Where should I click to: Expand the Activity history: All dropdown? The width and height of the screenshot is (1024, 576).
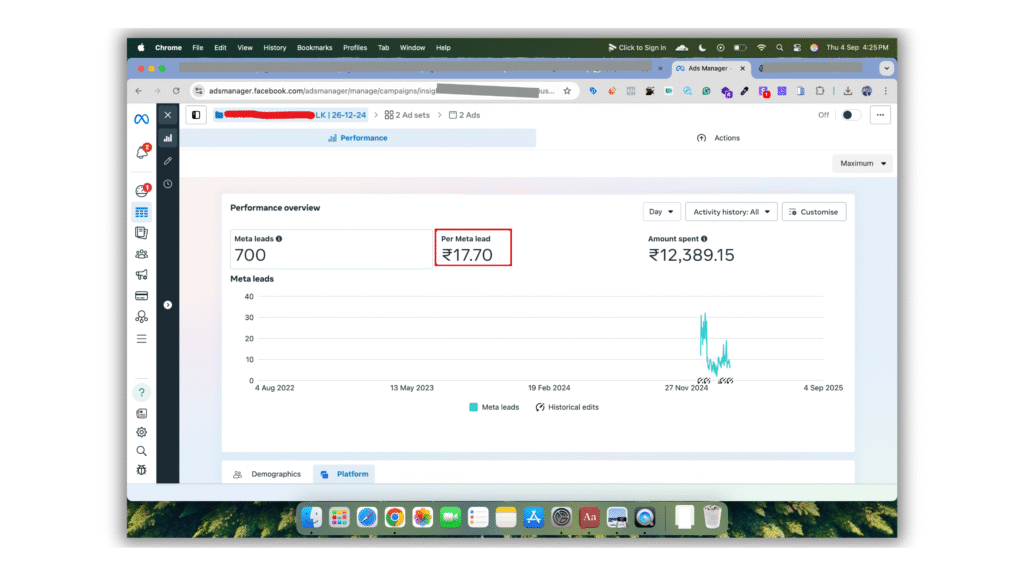click(731, 212)
